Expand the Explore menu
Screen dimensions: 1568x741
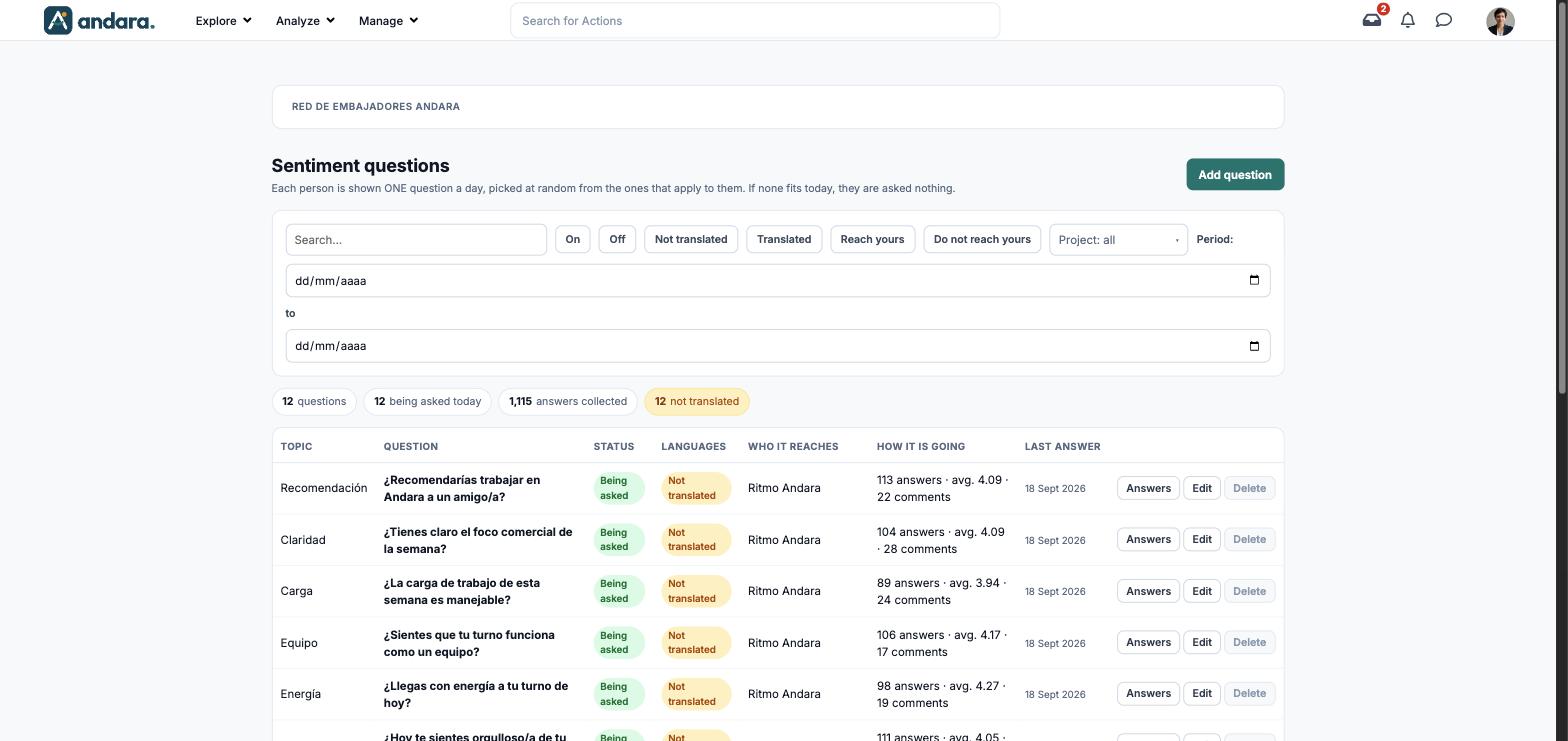point(223,20)
